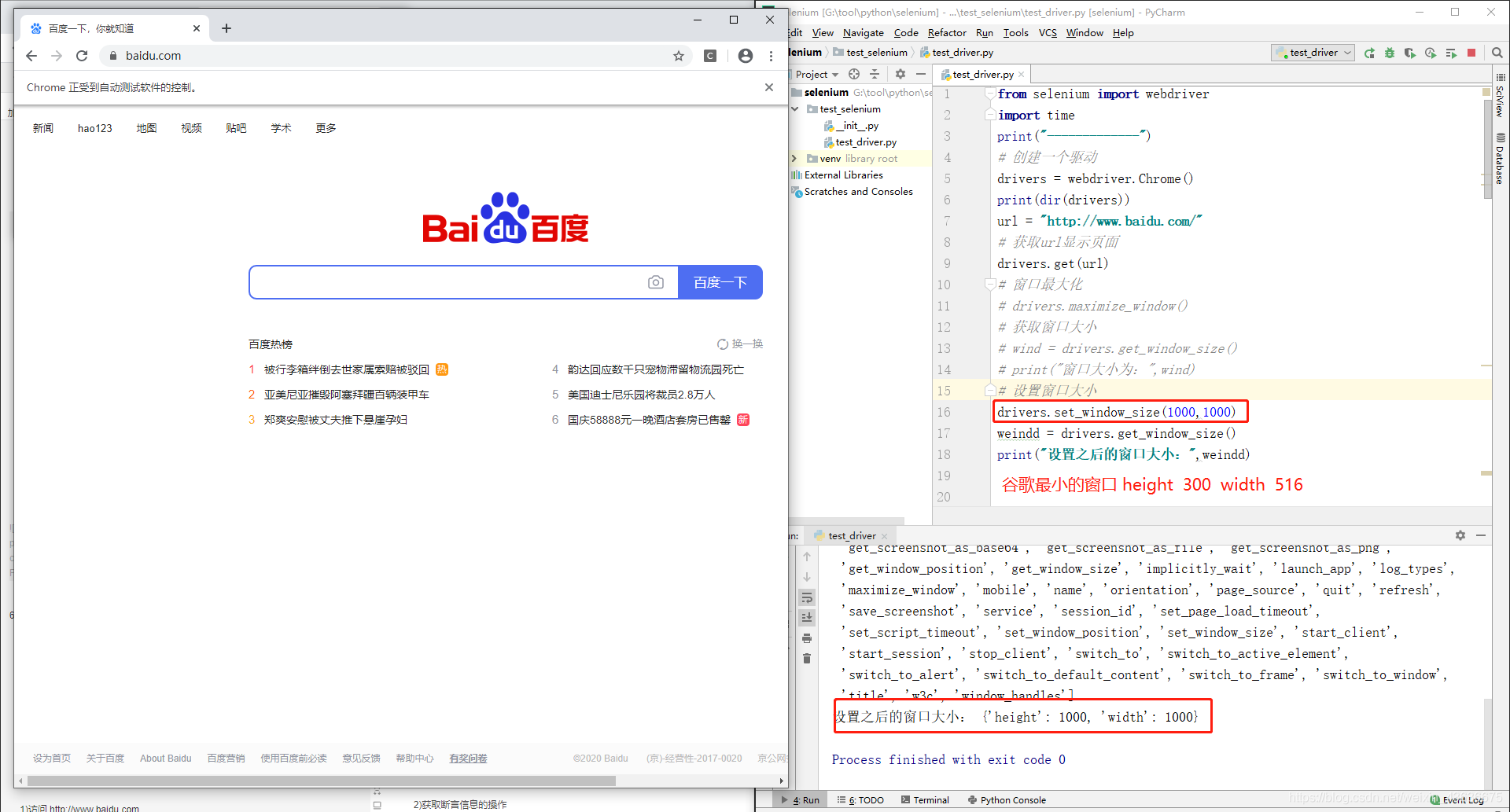The height and width of the screenshot is (812, 1510).
Task: Click the Print icon in Run console
Action: tap(807, 638)
